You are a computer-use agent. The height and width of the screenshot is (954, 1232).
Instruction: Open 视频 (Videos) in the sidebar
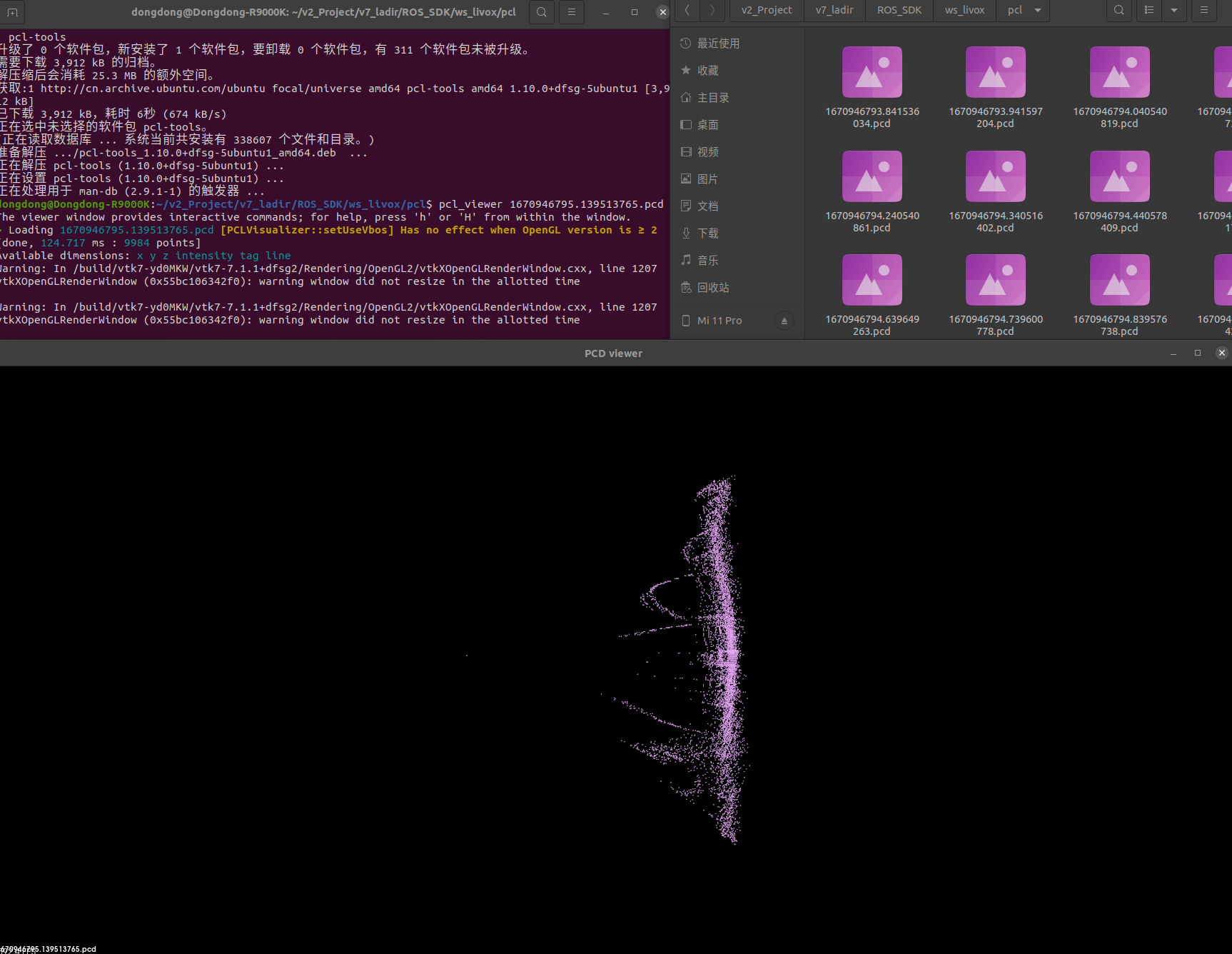[x=737, y=152]
